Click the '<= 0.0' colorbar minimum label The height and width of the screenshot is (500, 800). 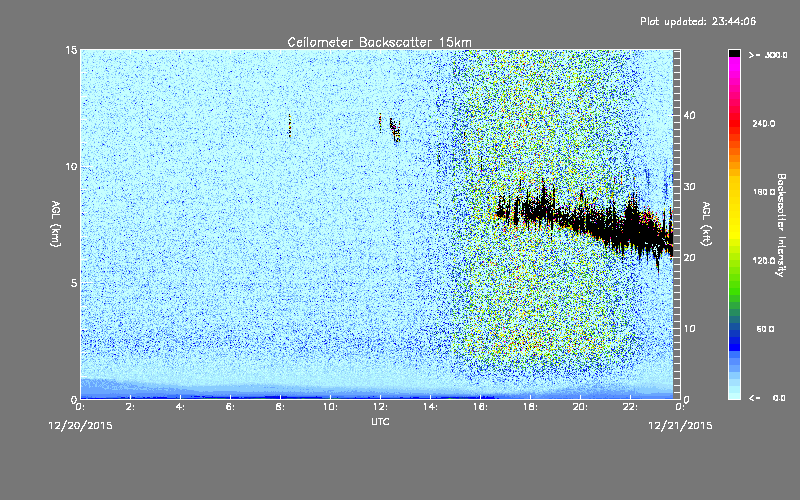tap(768, 397)
